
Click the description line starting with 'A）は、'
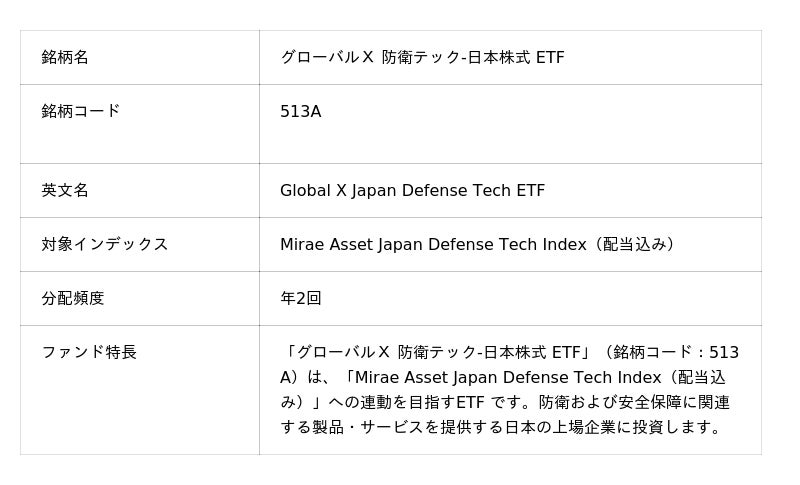coord(503,377)
